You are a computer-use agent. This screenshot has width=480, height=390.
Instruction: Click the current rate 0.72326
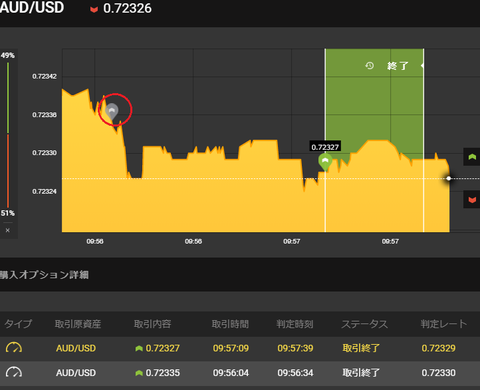click(x=127, y=9)
